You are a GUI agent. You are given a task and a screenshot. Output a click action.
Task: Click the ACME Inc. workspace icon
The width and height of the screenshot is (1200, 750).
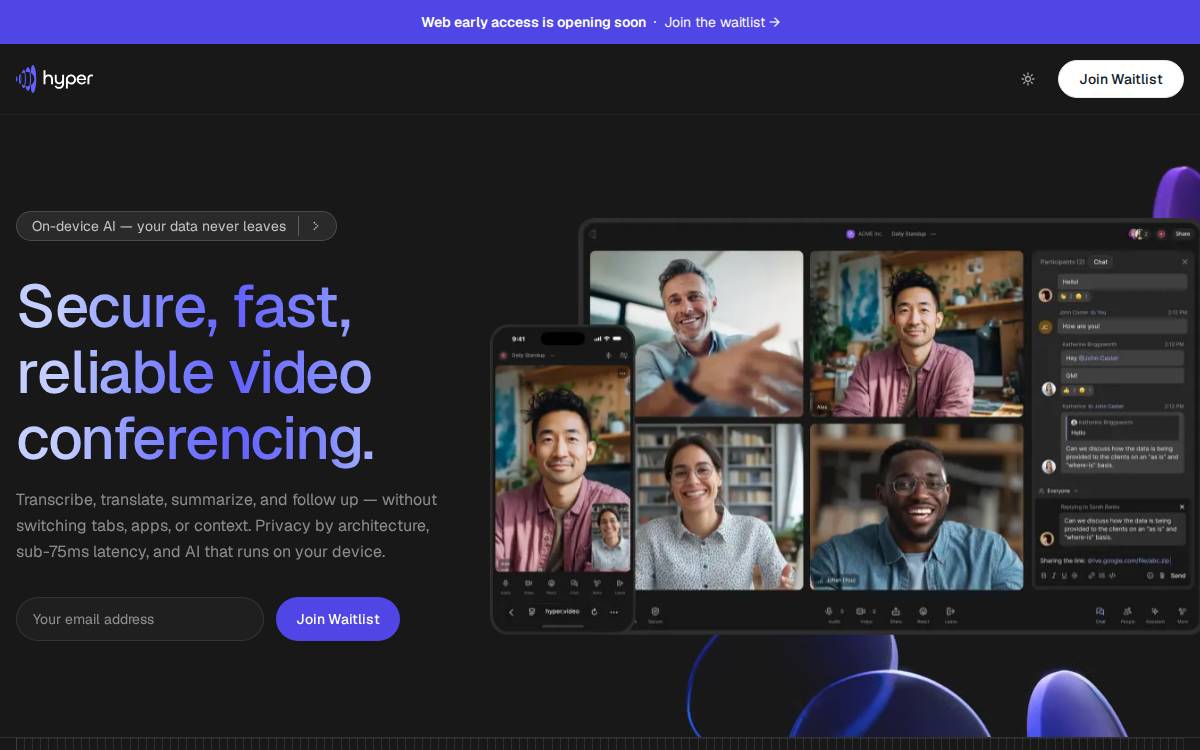tap(850, 234)
